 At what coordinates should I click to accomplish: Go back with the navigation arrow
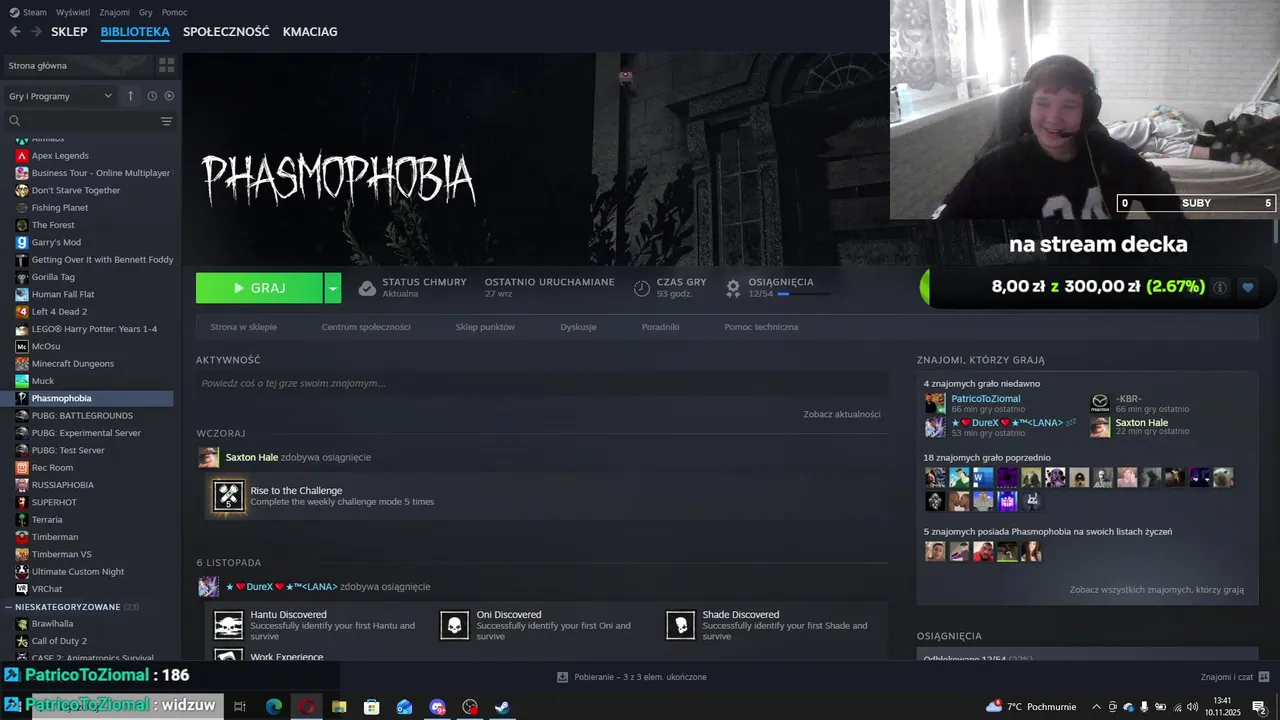click(15, 32)
